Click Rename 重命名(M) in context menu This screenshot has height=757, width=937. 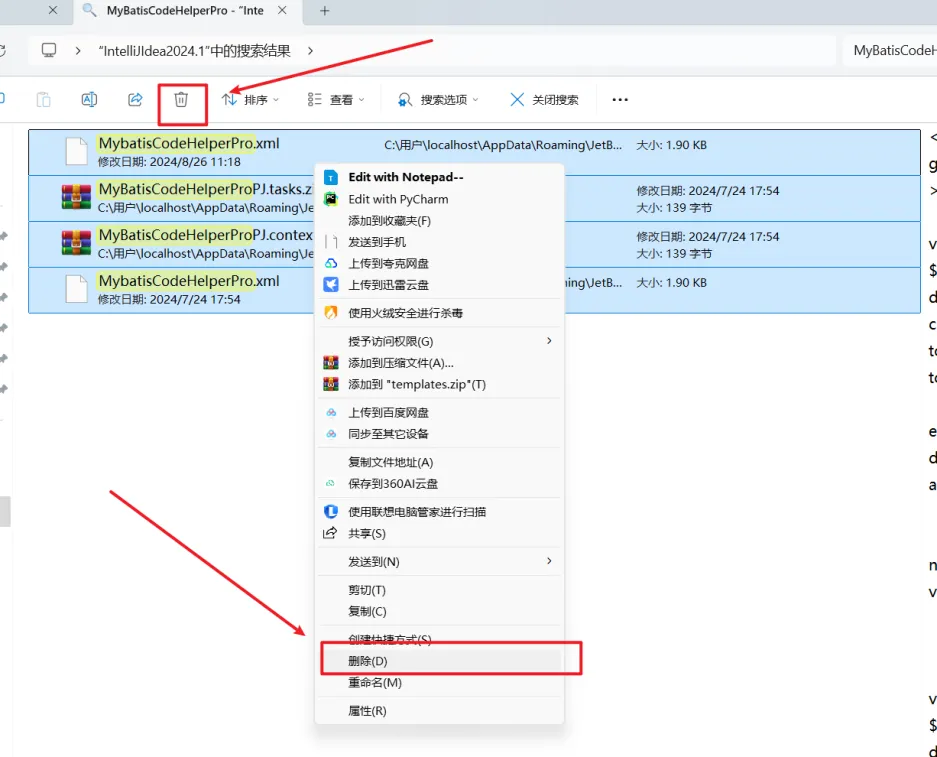(x=439, y=682)
